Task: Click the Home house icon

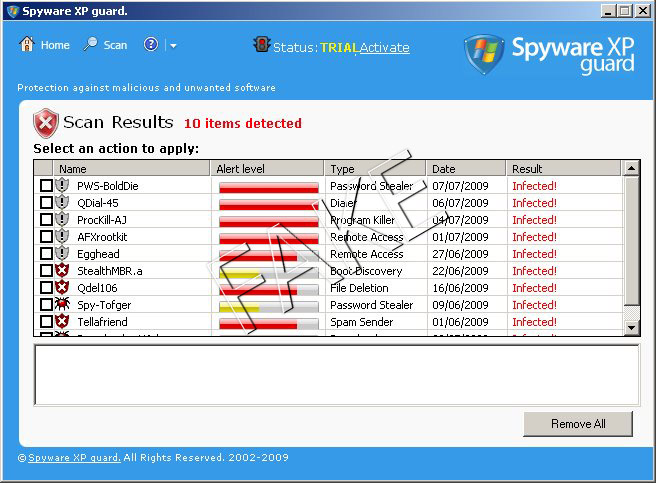Action: coord(27,44)
